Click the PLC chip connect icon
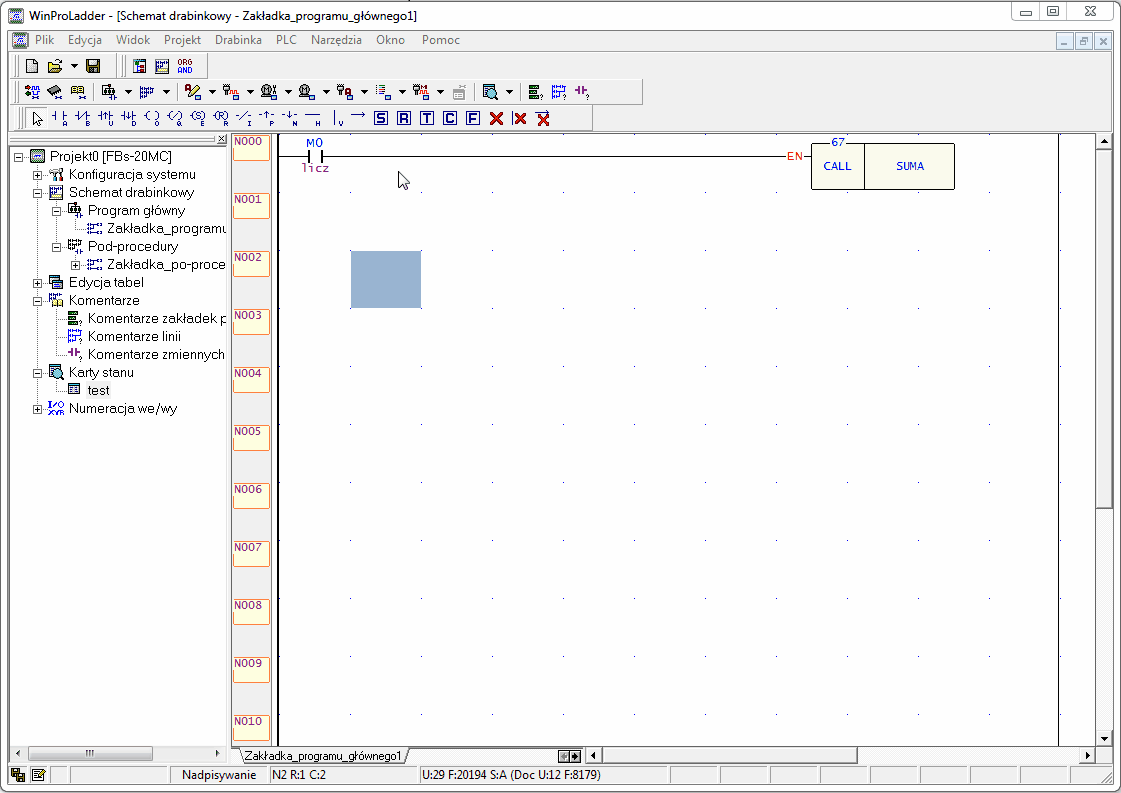Image resolution: width=1121 pixels, height=793 pixels. coord(54,92)
